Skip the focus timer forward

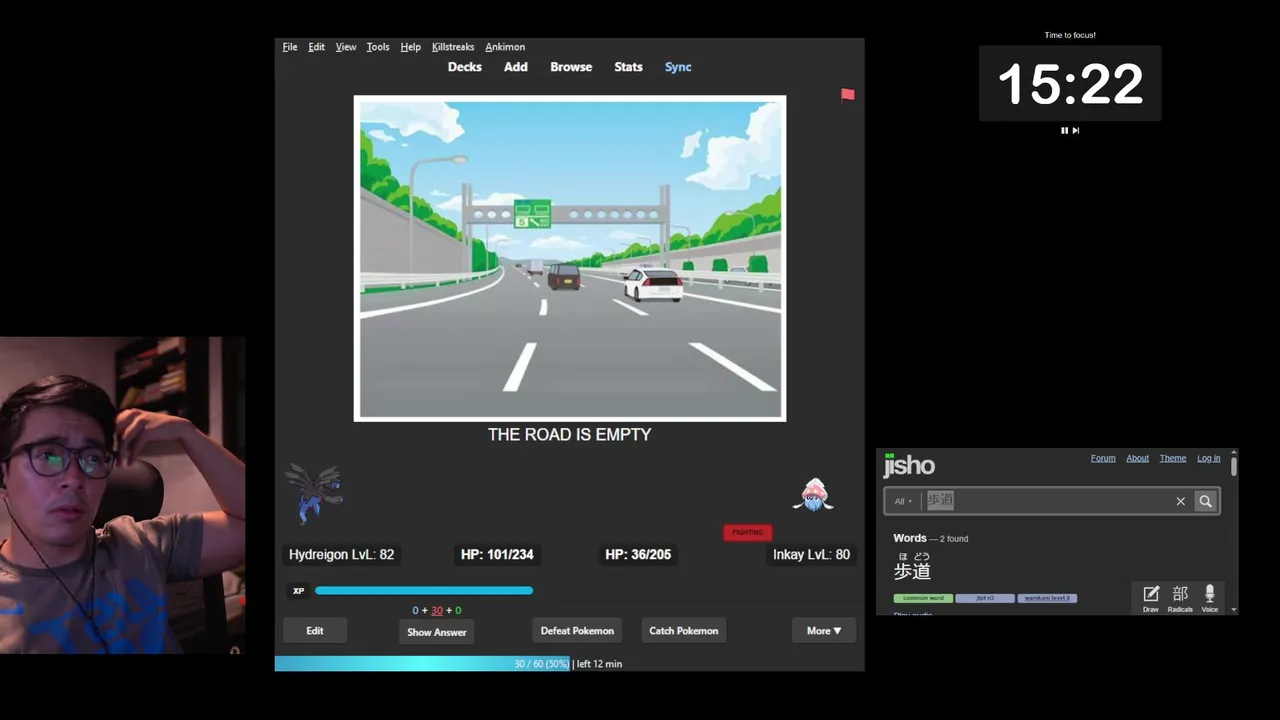(x=1076, y=130)
